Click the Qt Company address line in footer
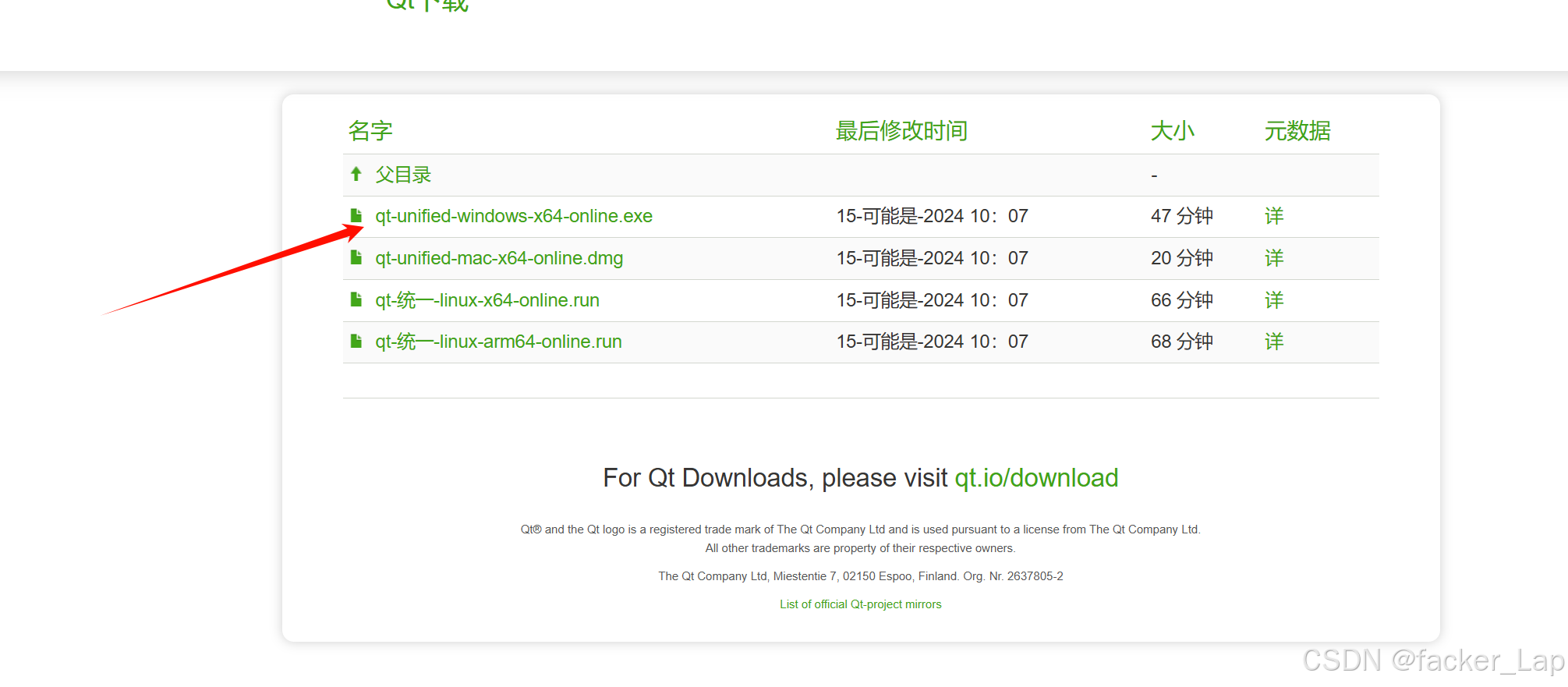This screenshot has height=687, width=1568. point(861,576)
